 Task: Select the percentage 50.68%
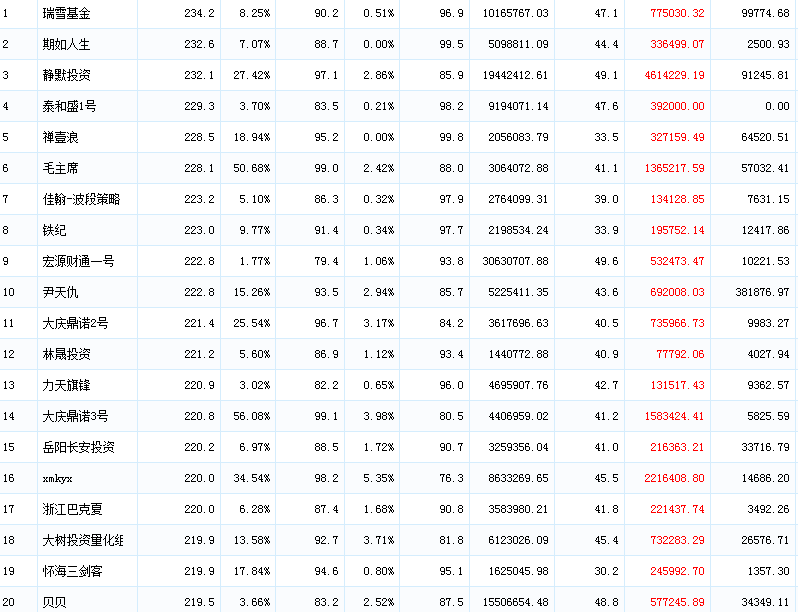[x=252, y=168]
